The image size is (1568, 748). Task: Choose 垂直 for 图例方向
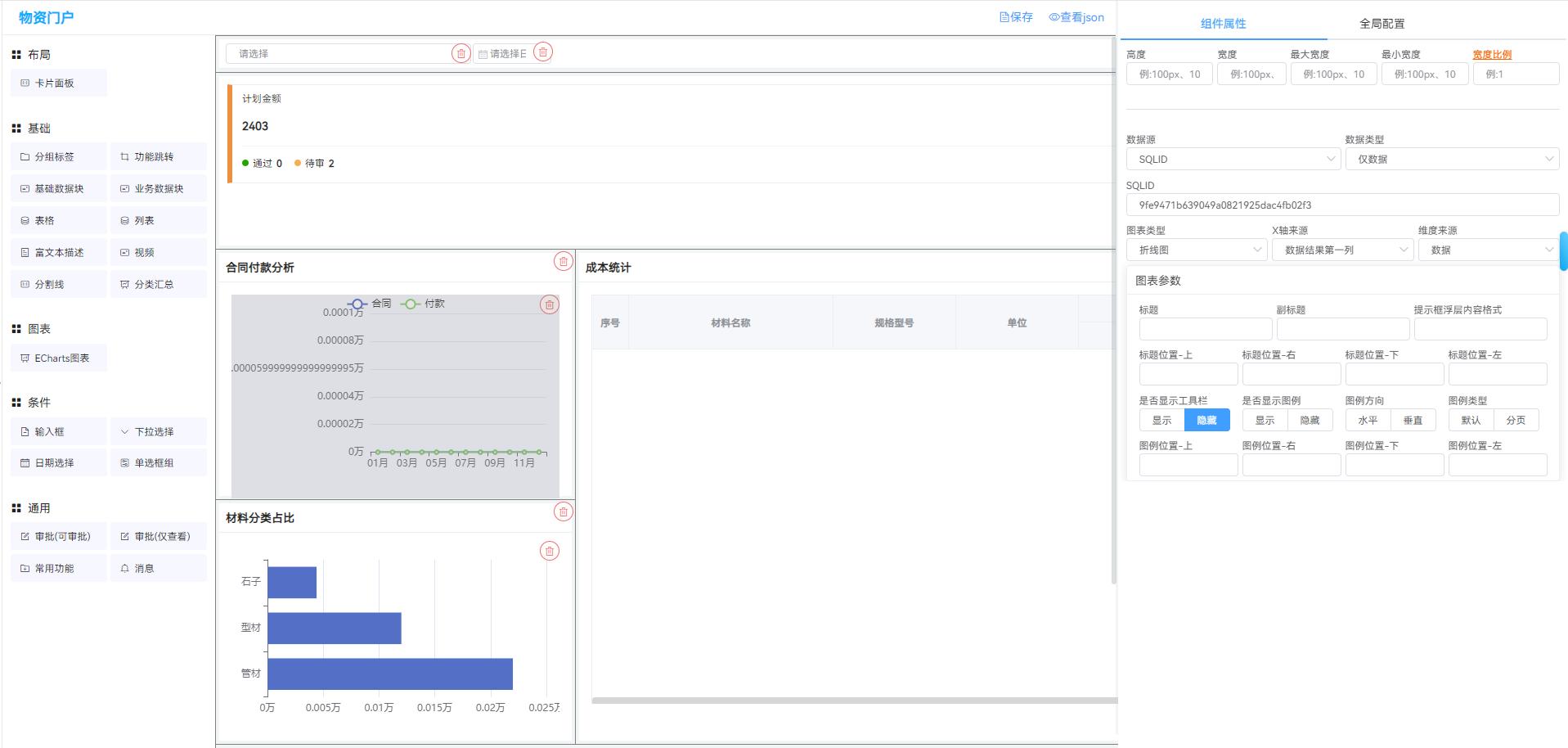[1413, 421]
